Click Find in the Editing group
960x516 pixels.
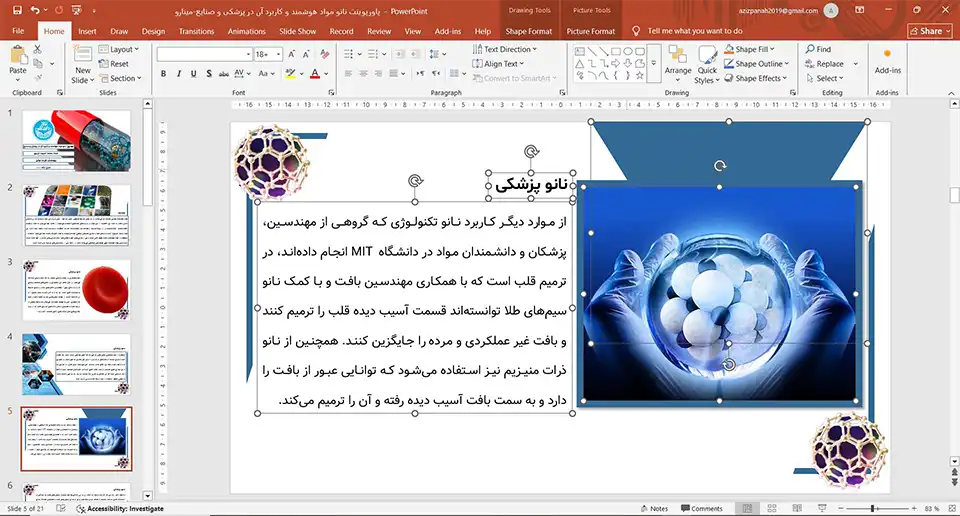tap(819, 49)
